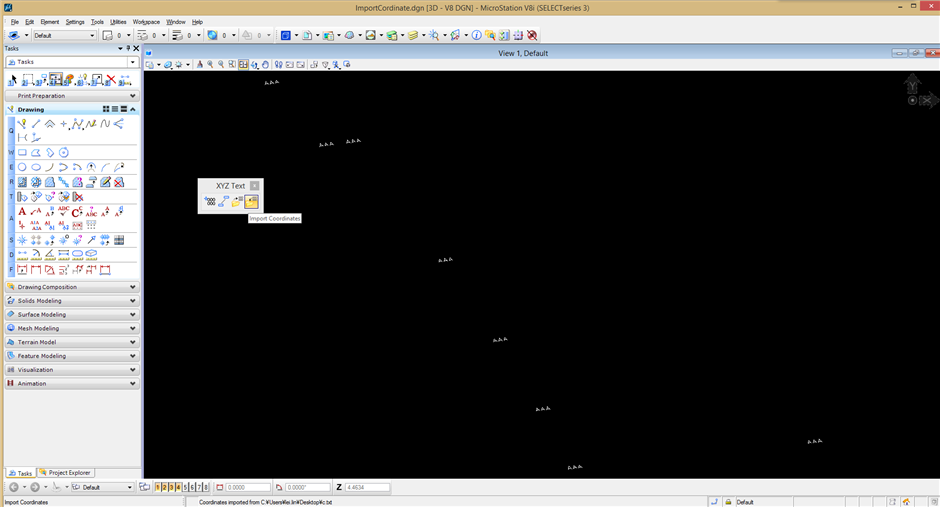Viewport: 940px width, 507px height.
Task: Click the Z coordinate input field
Action: [x=366, y=487]
